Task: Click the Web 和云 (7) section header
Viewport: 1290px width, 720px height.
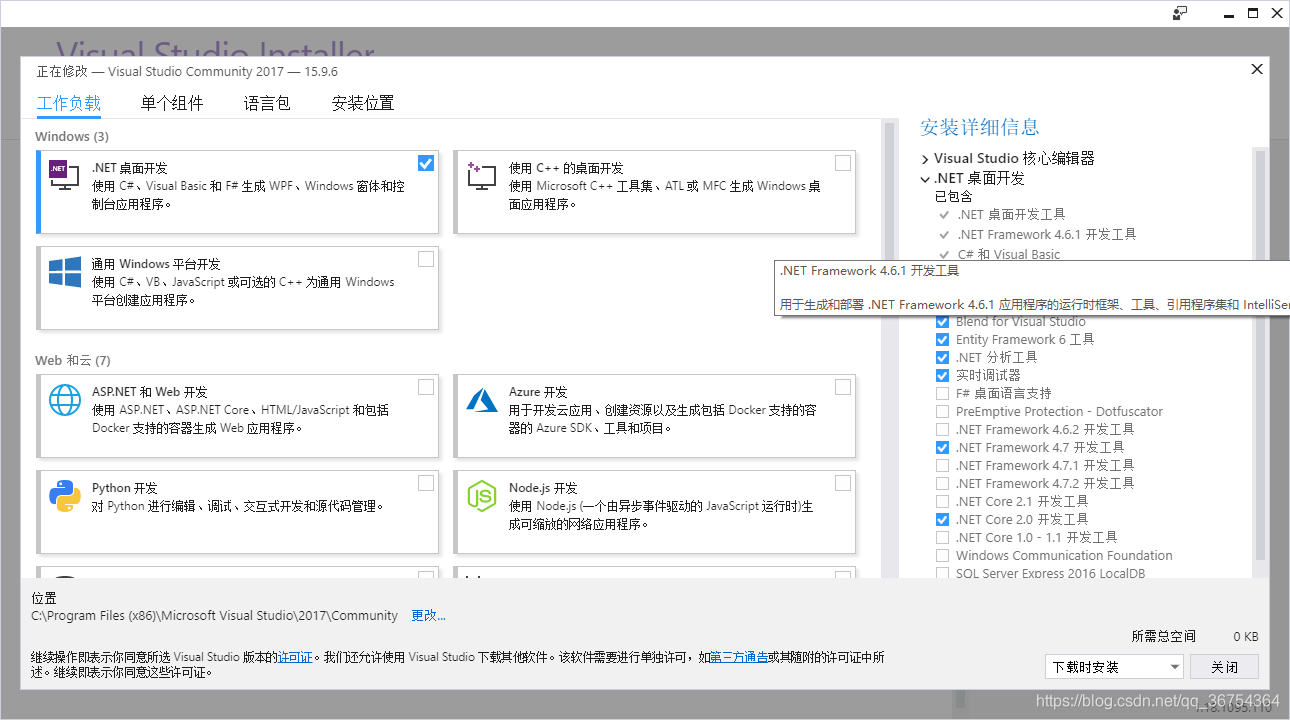Action: (x=73, y=360)
